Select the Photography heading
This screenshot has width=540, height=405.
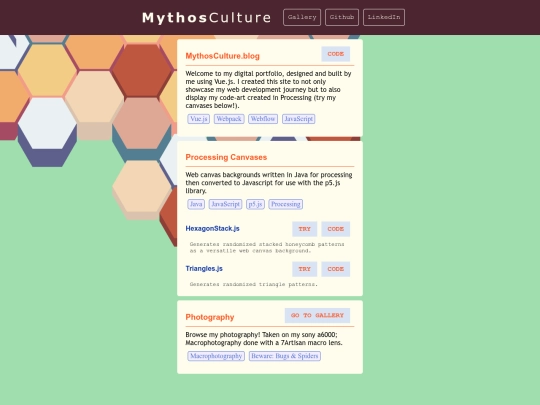pyautogui.click(x=210, y=317)
